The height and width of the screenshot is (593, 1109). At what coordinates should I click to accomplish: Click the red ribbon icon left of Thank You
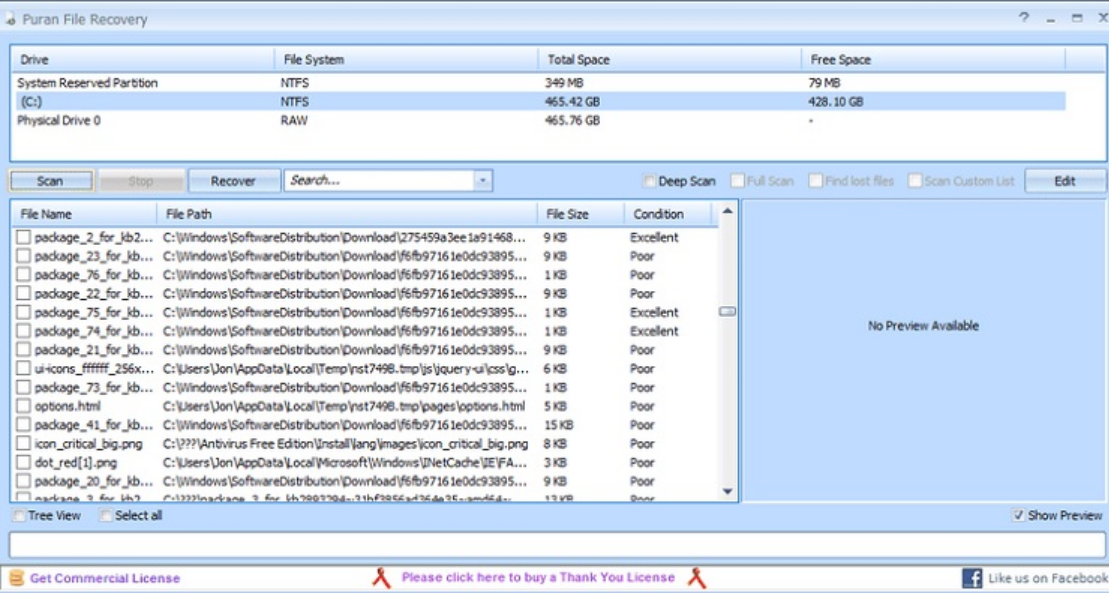click(x=381, y=578)
